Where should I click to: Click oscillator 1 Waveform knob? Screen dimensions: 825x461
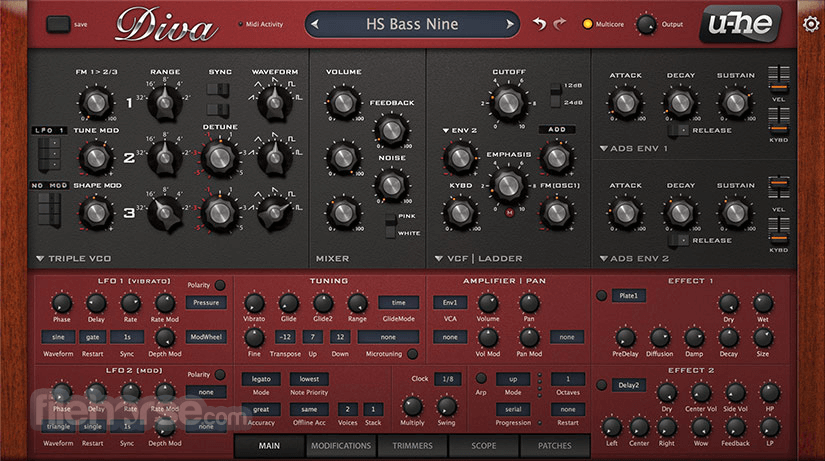coord(274,103)
